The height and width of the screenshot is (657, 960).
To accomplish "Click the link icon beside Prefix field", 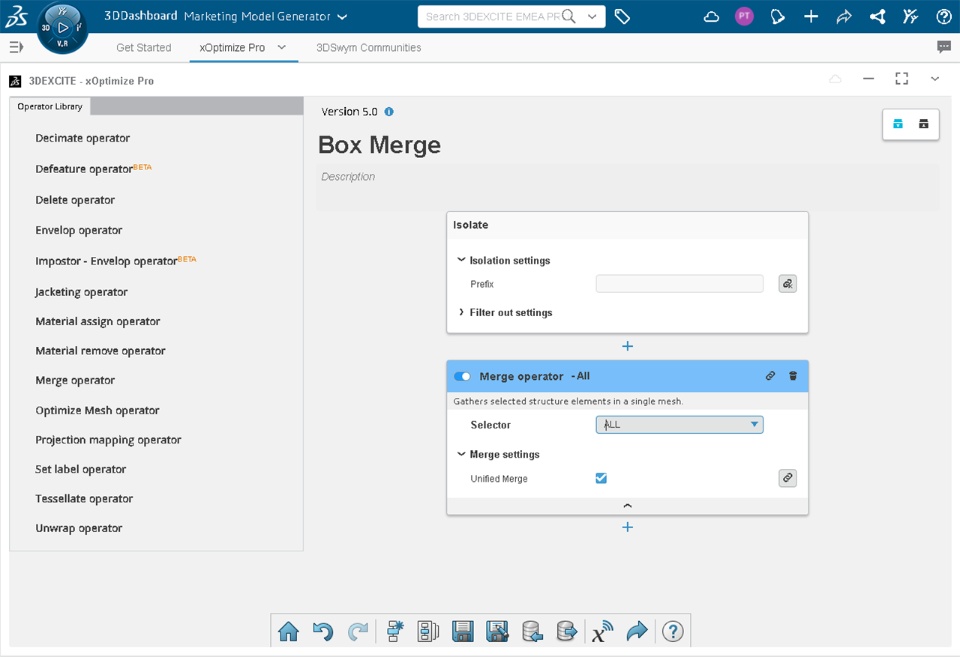I will point(787,283).
